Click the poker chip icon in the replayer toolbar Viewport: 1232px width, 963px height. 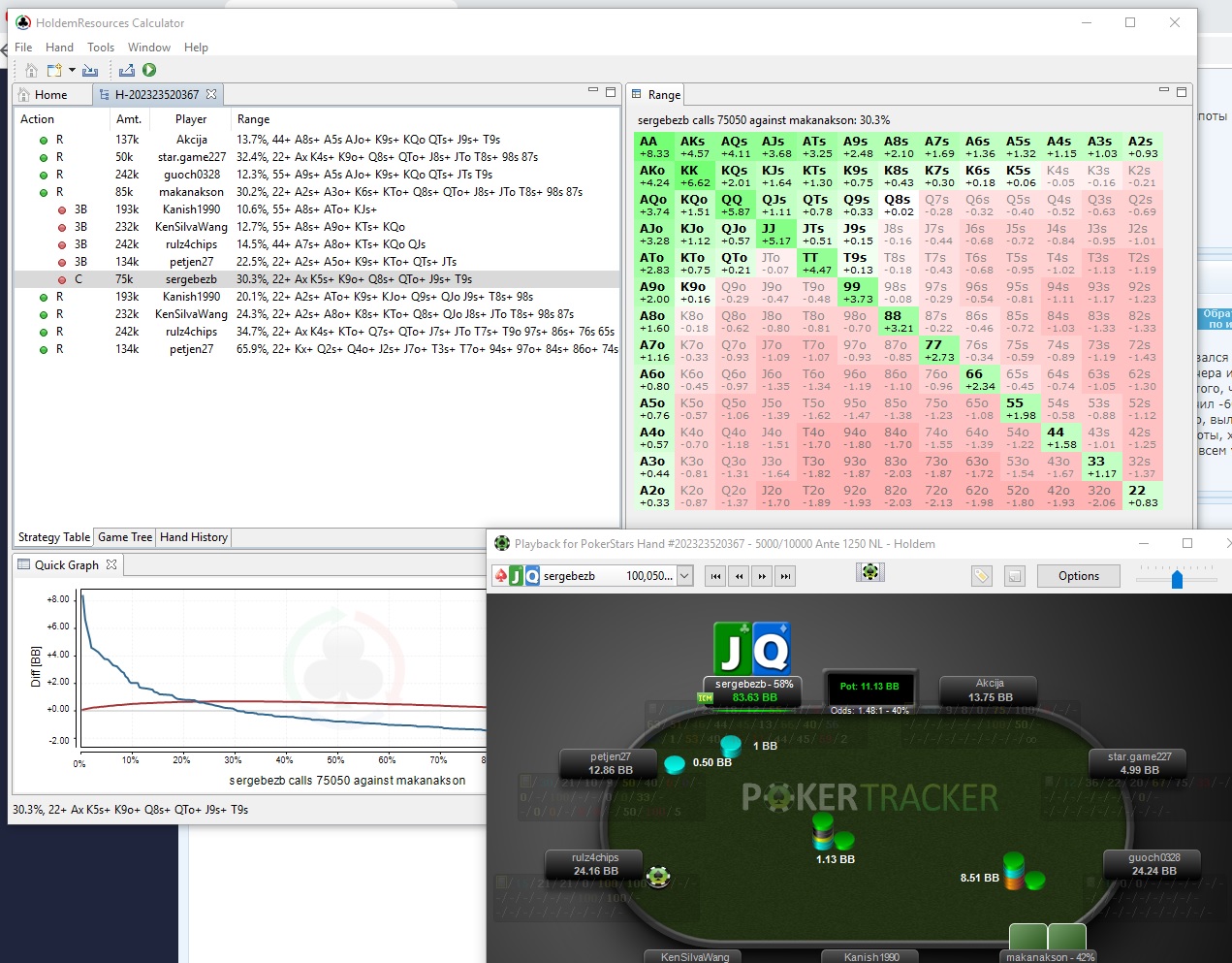click(x=870, y=572)
